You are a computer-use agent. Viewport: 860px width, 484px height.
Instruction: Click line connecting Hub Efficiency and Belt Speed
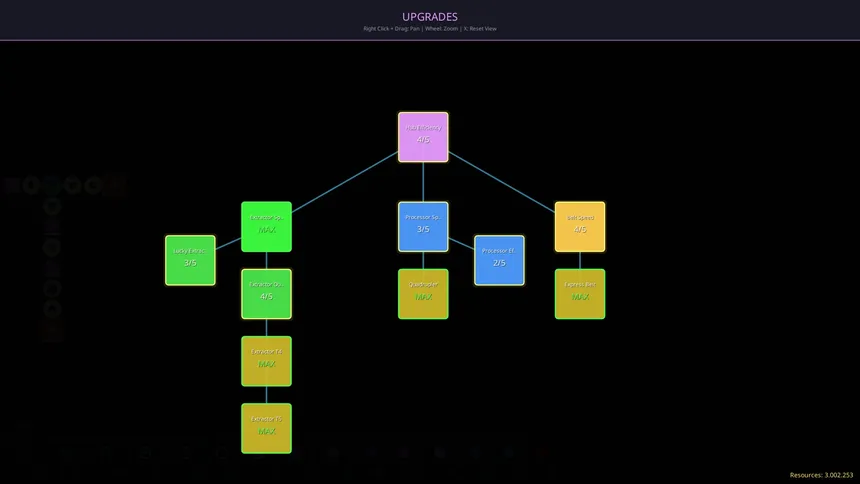[502, 181]
